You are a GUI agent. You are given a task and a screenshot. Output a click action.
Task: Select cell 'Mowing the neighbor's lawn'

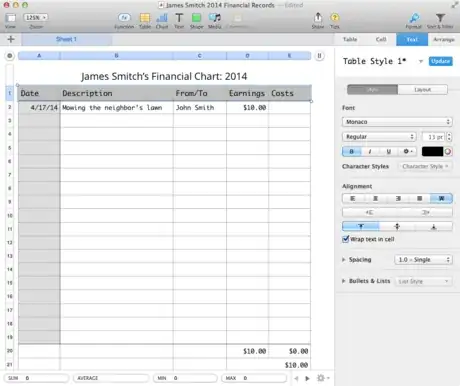pyautogui.click(x=117, y=107)
